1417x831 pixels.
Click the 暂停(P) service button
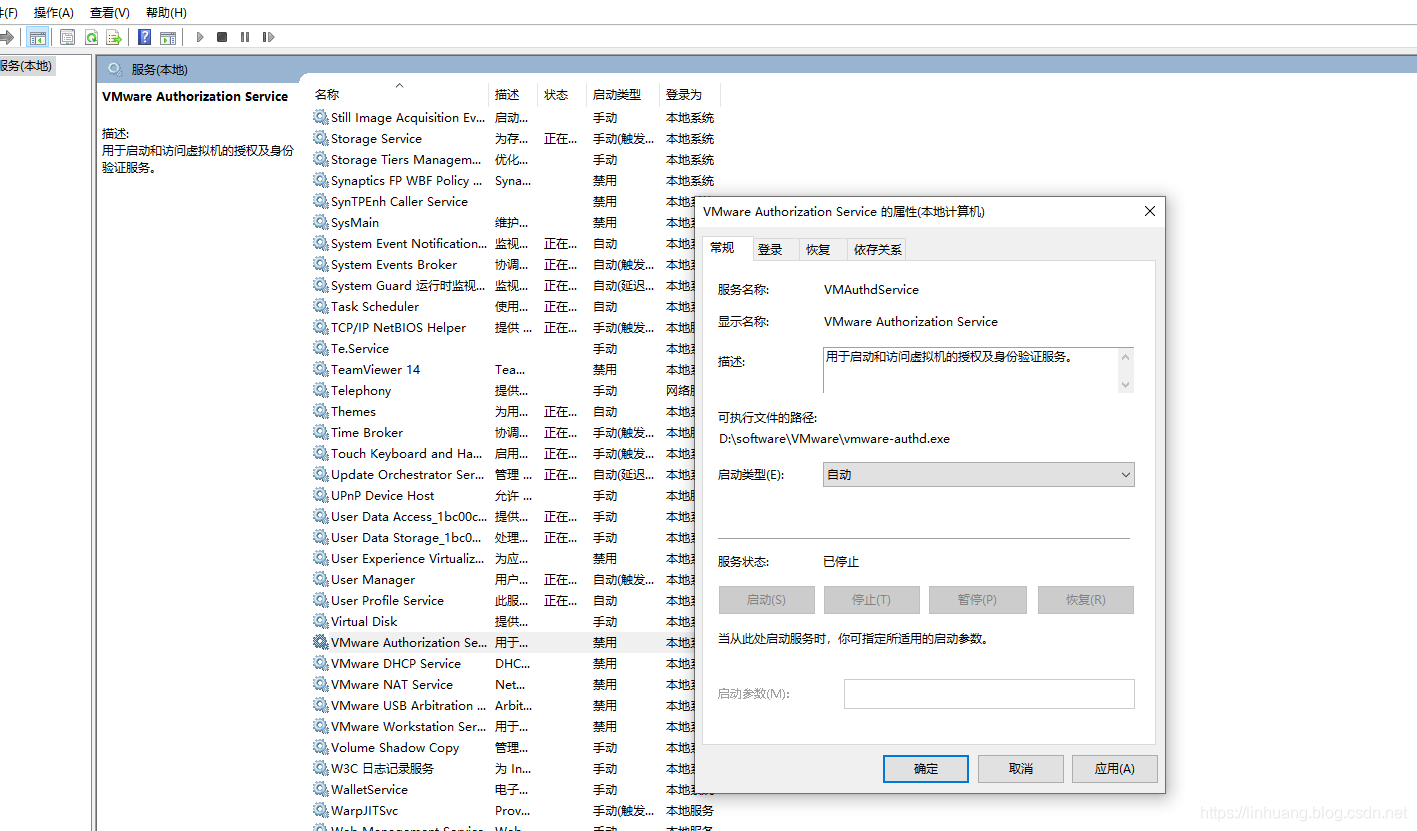pyautogui.click(x=977, y=600)
